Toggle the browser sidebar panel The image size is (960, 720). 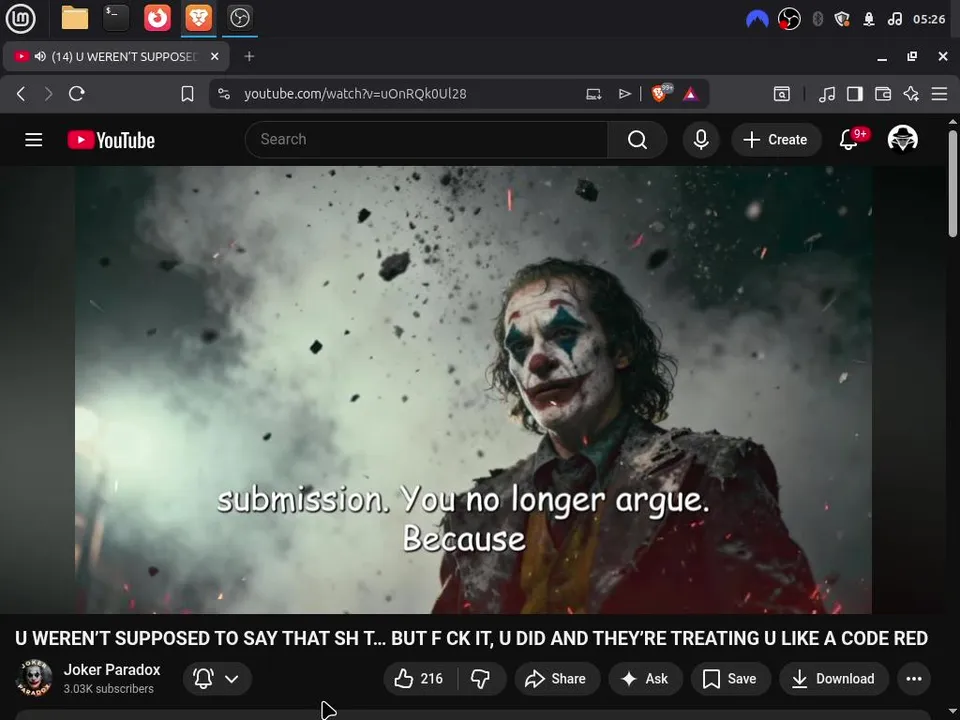click(855, 94)
